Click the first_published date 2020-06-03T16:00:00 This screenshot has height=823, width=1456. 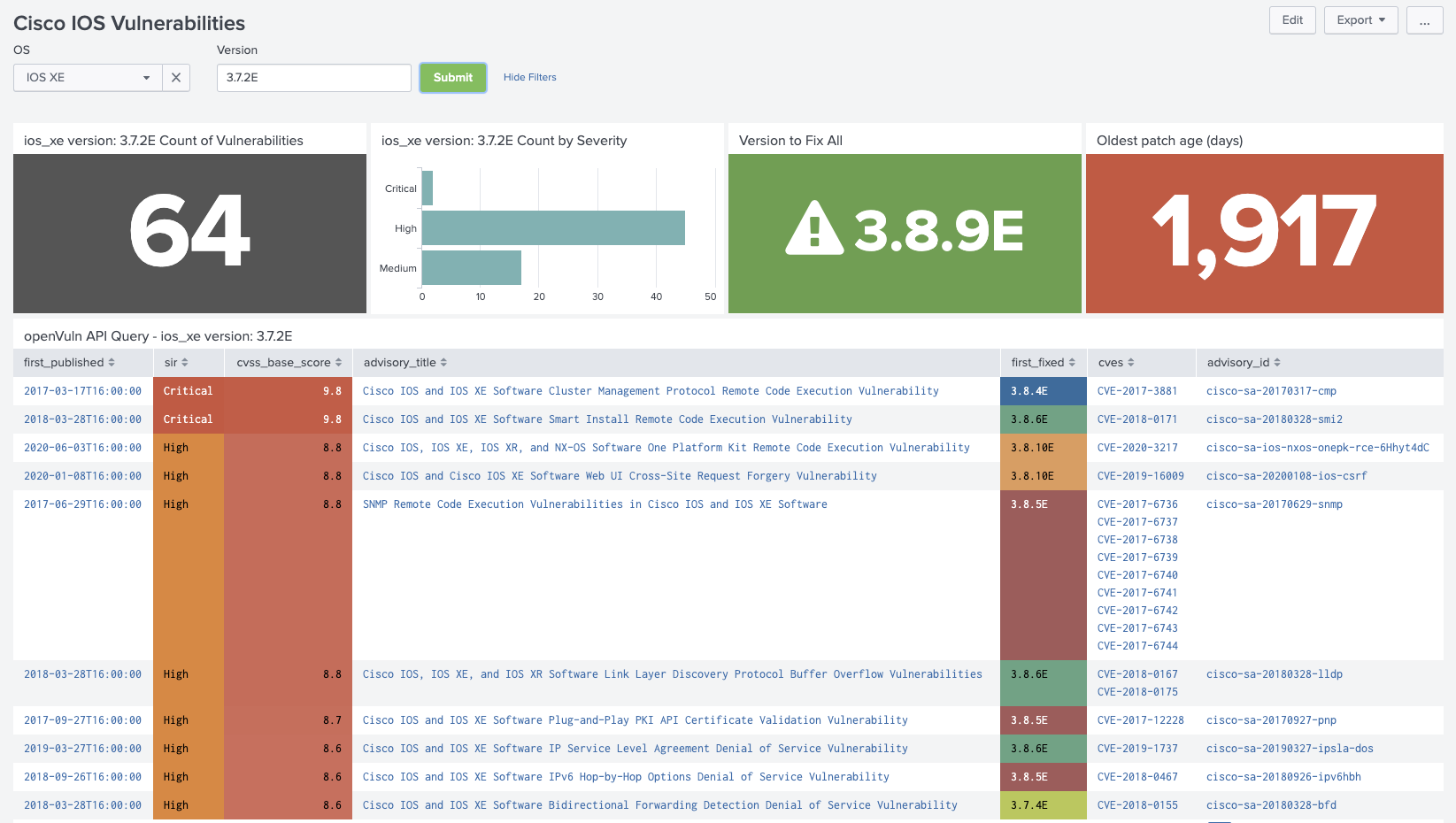82,448
